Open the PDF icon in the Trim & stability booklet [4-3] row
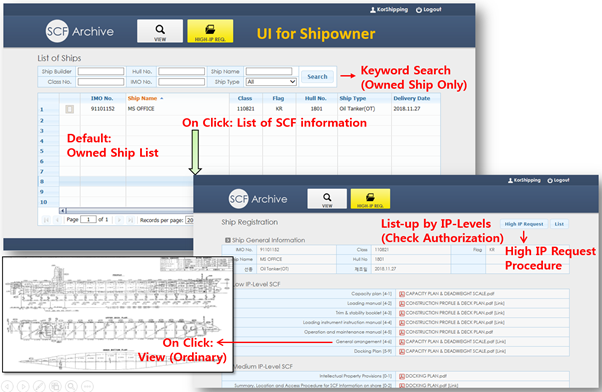602x392 pixels. [x=402, y=313]
